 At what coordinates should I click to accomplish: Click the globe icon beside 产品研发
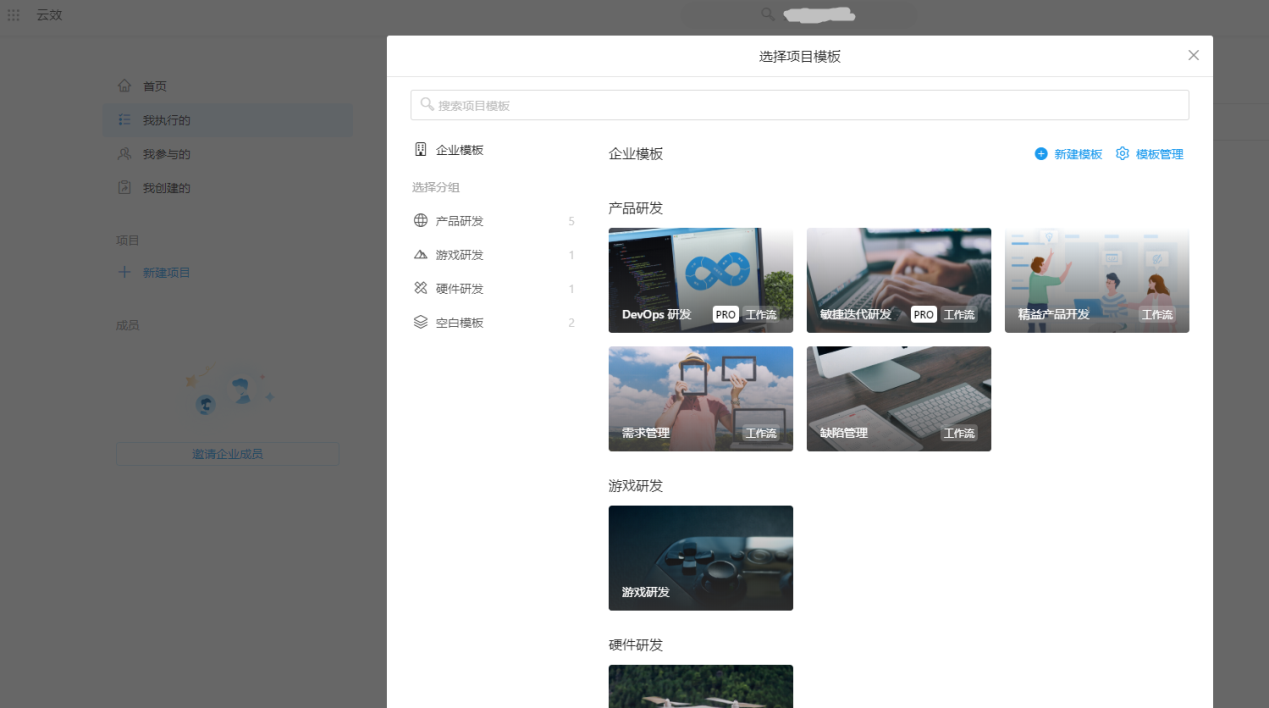pos(421,221)
